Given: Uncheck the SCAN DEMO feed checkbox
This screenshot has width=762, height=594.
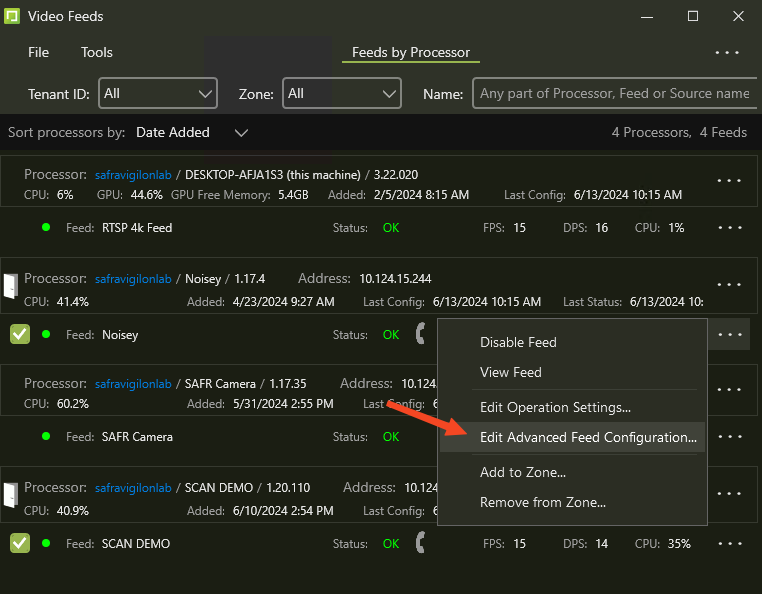Looking at the screenshot, I should (x=20, y=543).
